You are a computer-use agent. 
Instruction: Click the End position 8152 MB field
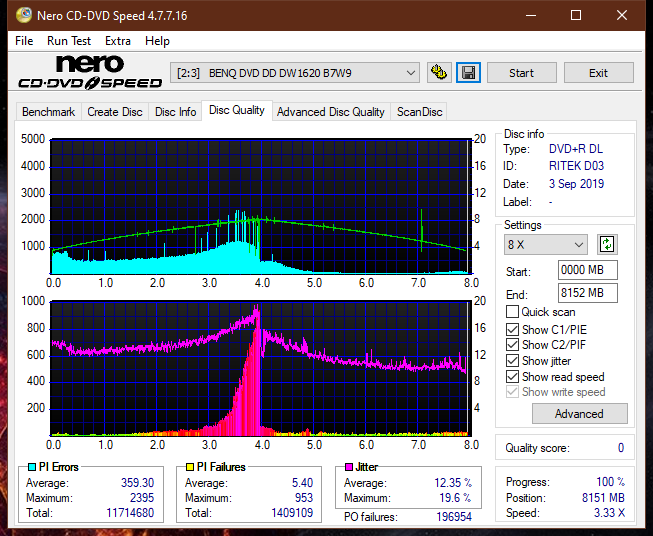587,293
